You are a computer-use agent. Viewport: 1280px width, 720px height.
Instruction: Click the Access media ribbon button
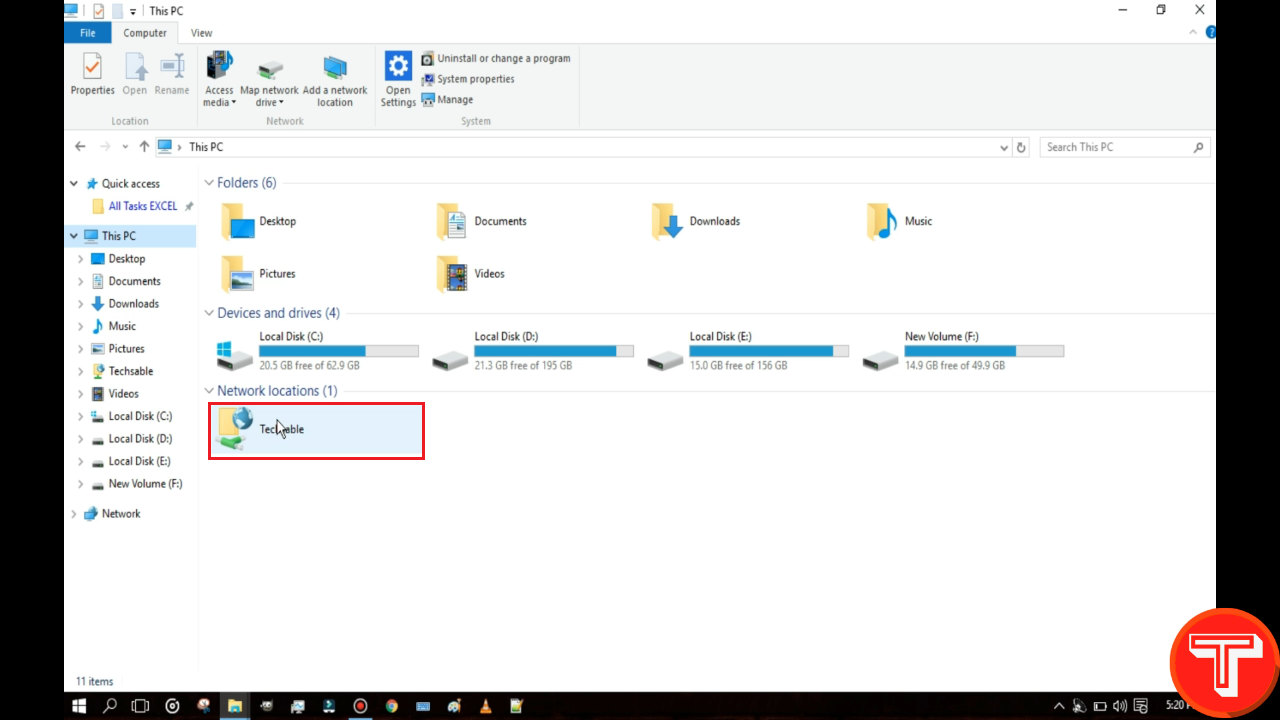(x=219, y=80)
